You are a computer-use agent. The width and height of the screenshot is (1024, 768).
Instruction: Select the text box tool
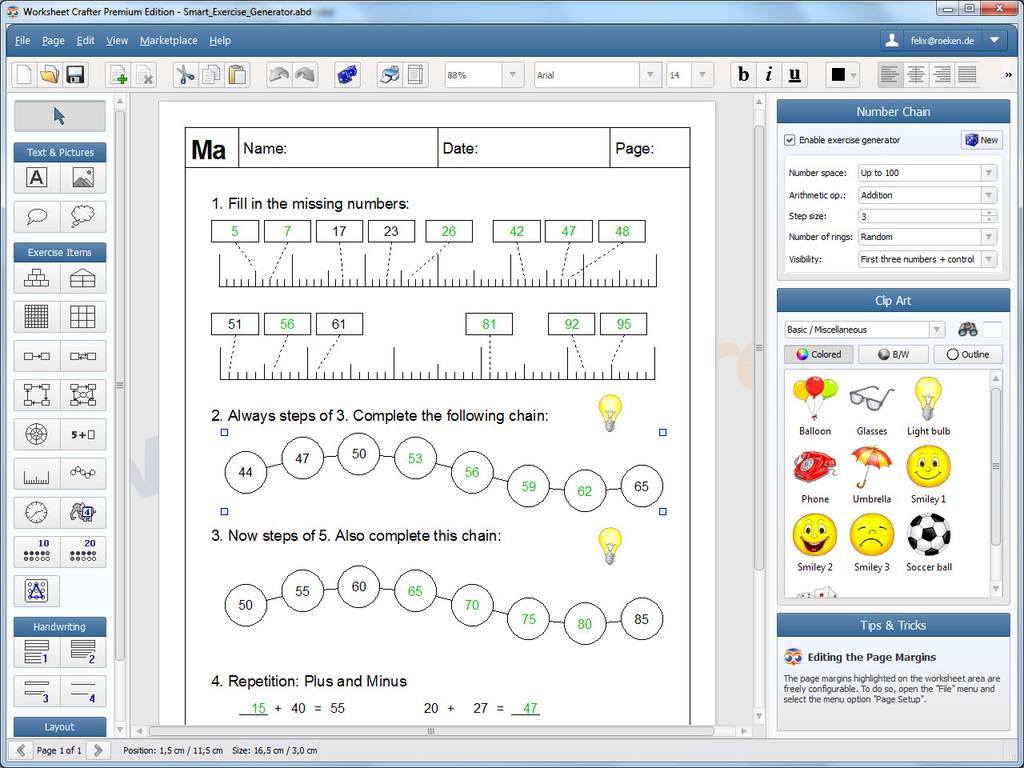pos(36,177)
